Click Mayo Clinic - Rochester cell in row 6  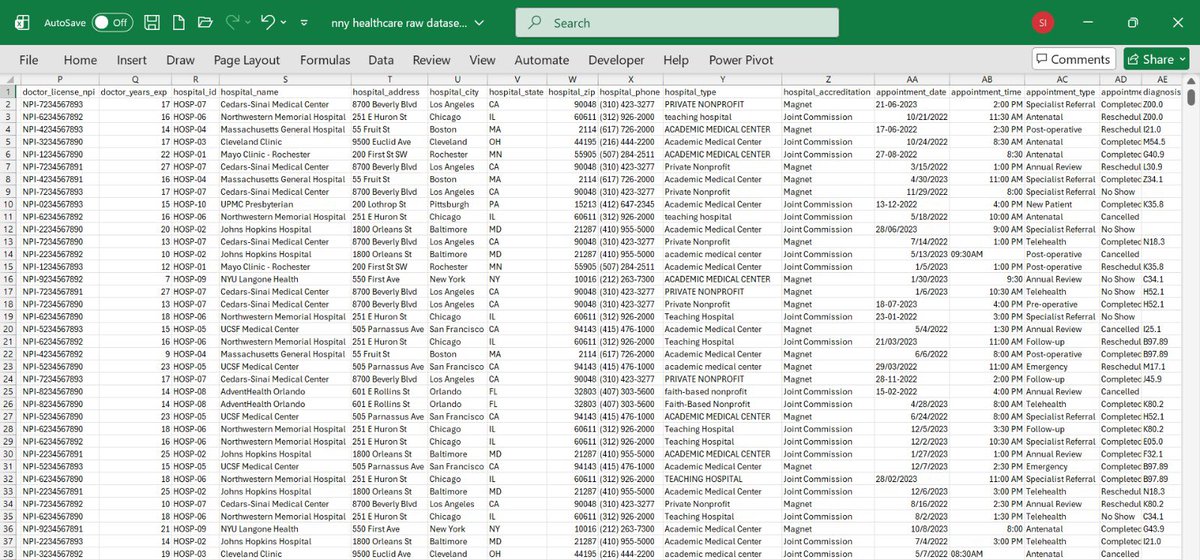point(285,154)
